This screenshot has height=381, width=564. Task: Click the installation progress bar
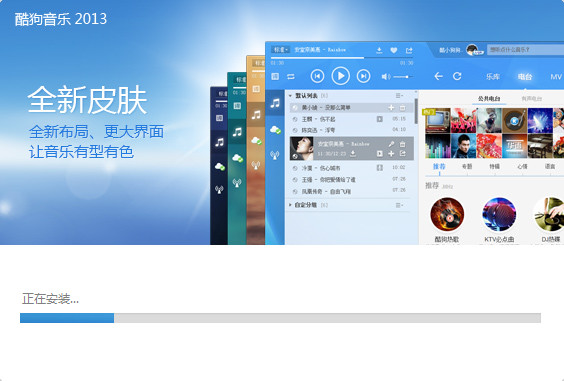click(x=280, y=318)
